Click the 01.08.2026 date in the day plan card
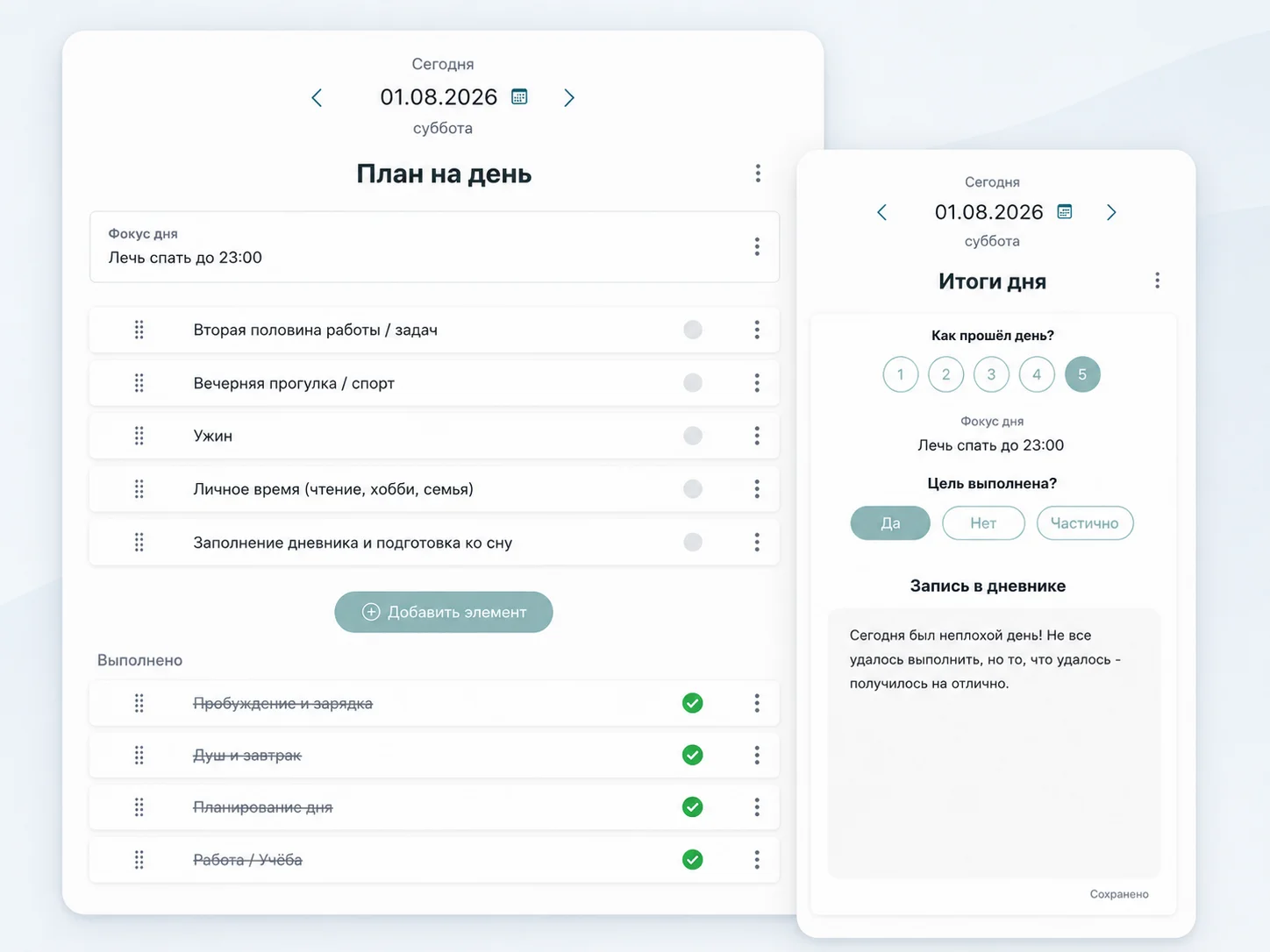This screenshot has width=1270, height=952. (x=439, y=96)
